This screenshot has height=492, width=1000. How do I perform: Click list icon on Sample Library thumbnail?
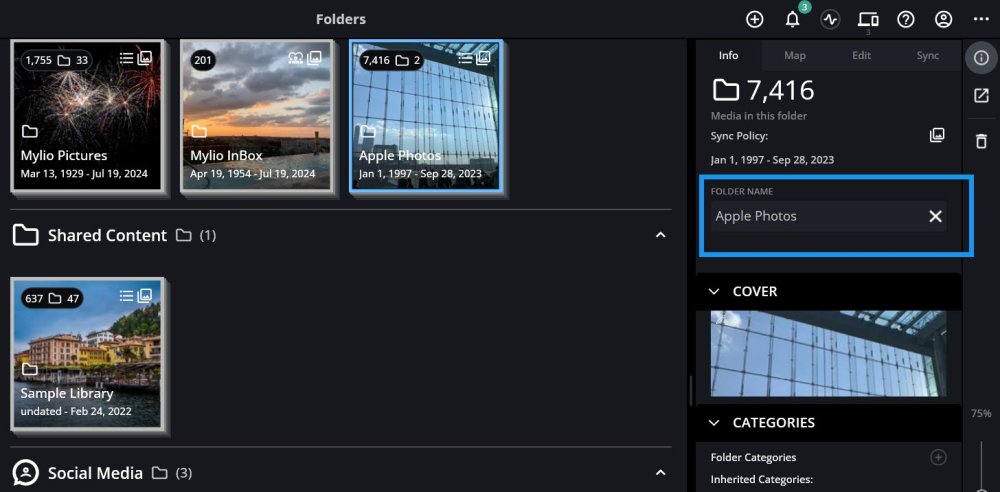(x=126, y=295)
